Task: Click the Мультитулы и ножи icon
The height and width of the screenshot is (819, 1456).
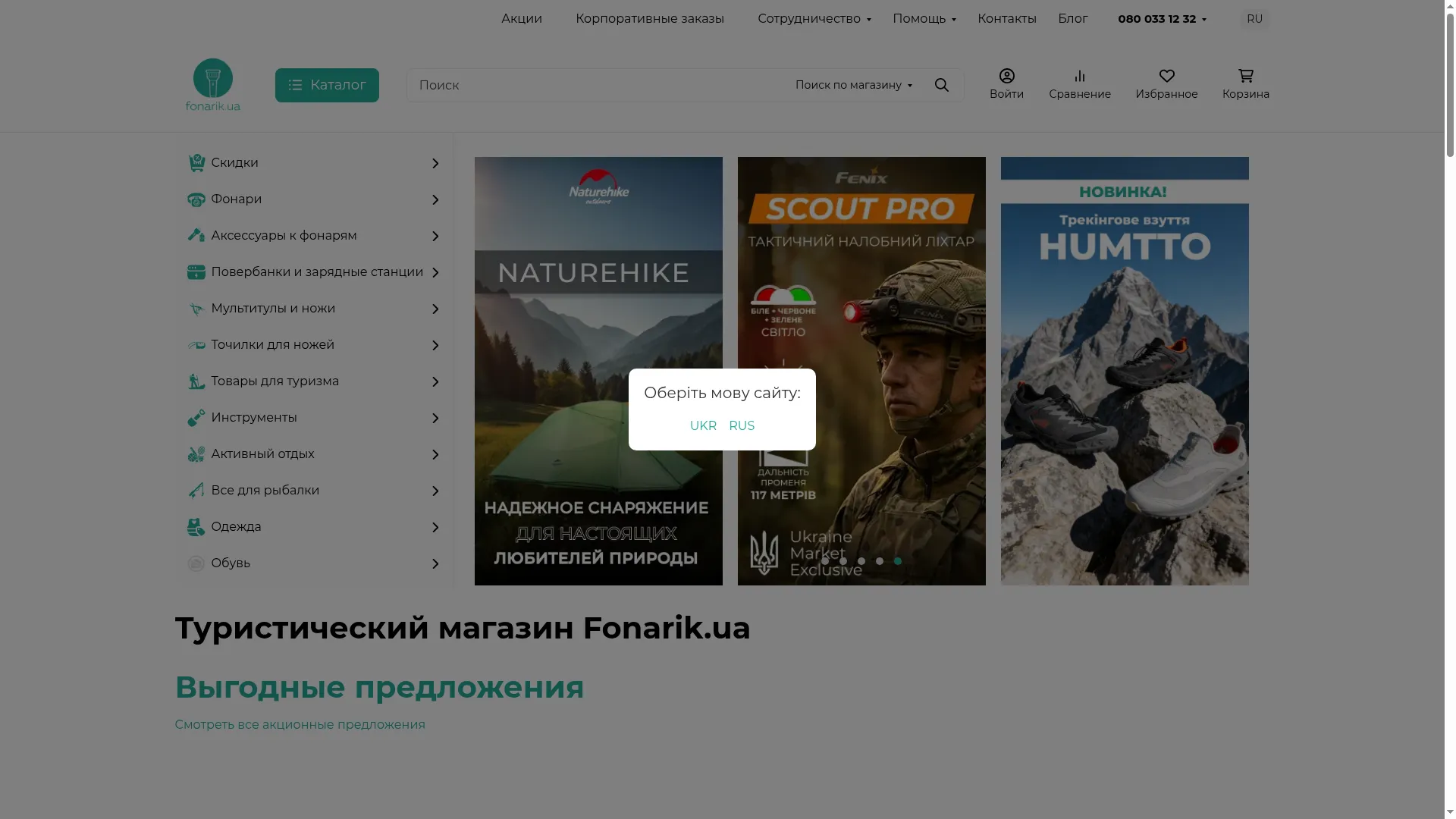Action: (196, 309)
